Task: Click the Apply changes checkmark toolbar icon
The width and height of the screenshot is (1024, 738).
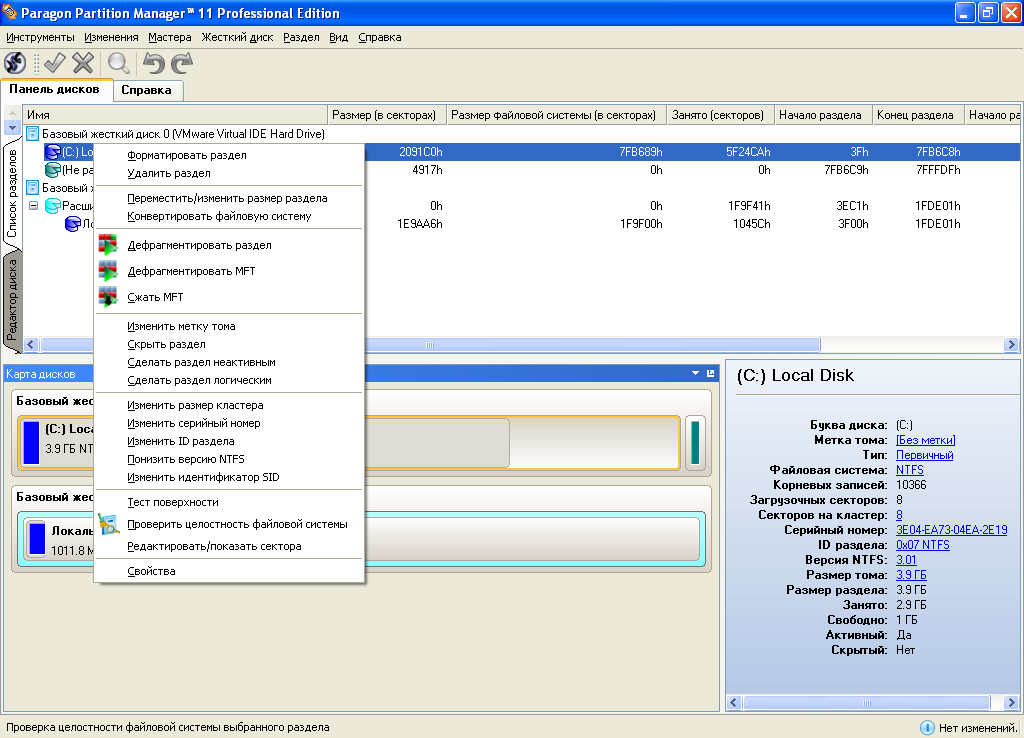Action: point(54,63)
